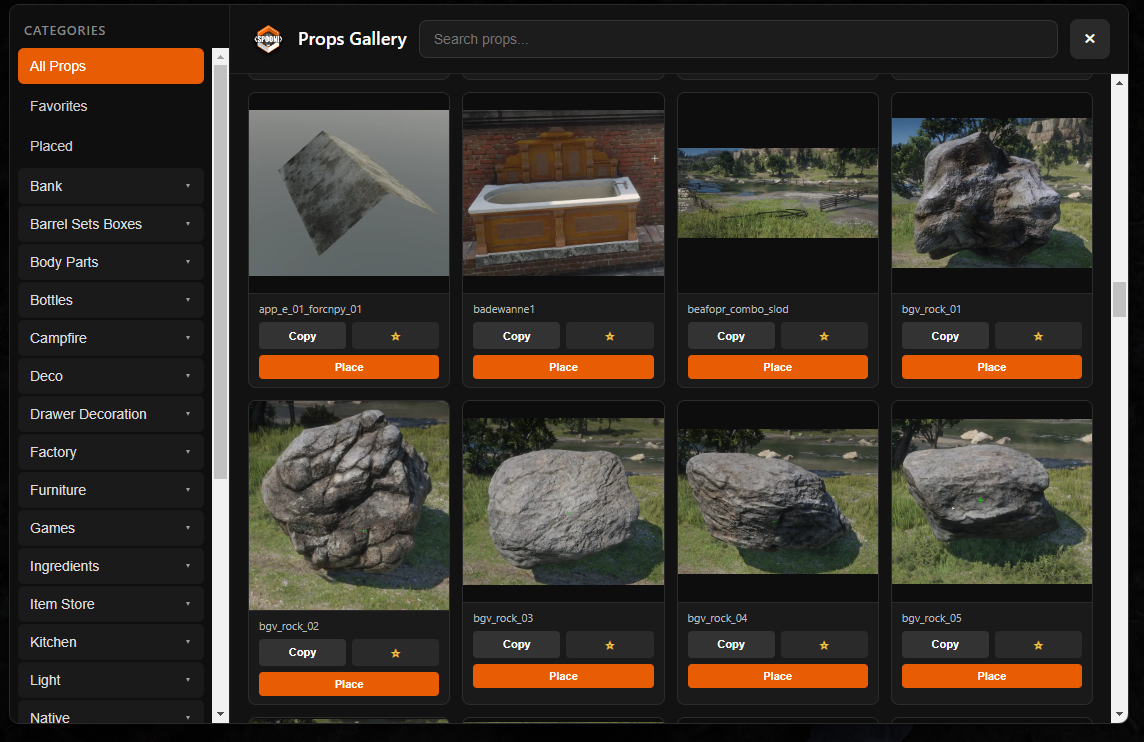Place the badewanne1 bathtub prop
Image resolution: width=1144 pixels, height=742 pixels.
click(x=563, y=367)
